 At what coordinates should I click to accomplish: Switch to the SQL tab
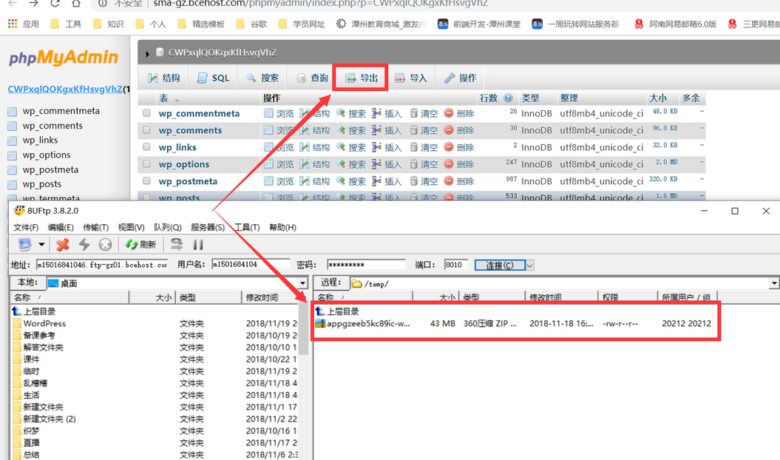click(213, 78)
